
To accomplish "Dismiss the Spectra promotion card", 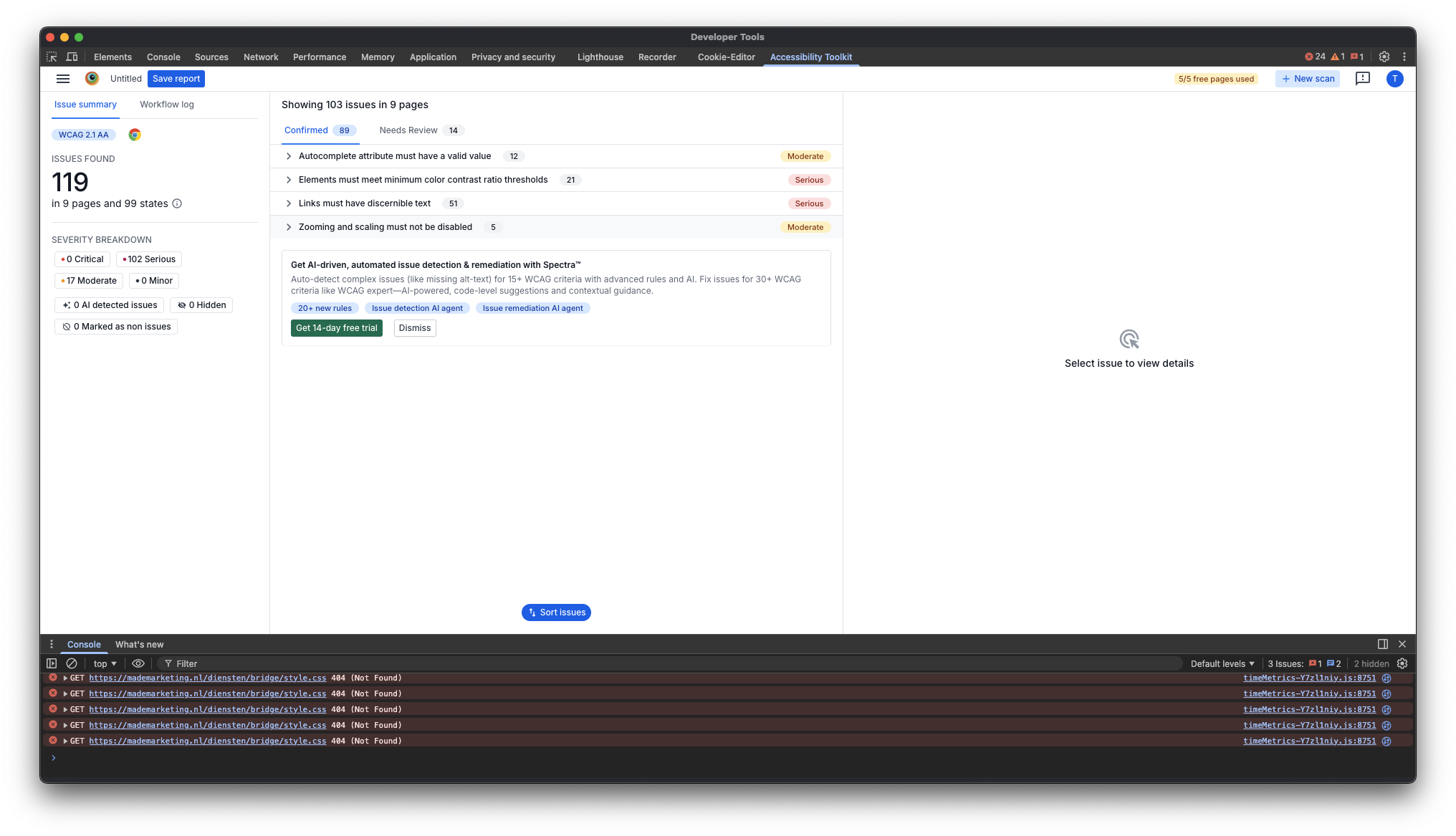I will pos(415,328).
